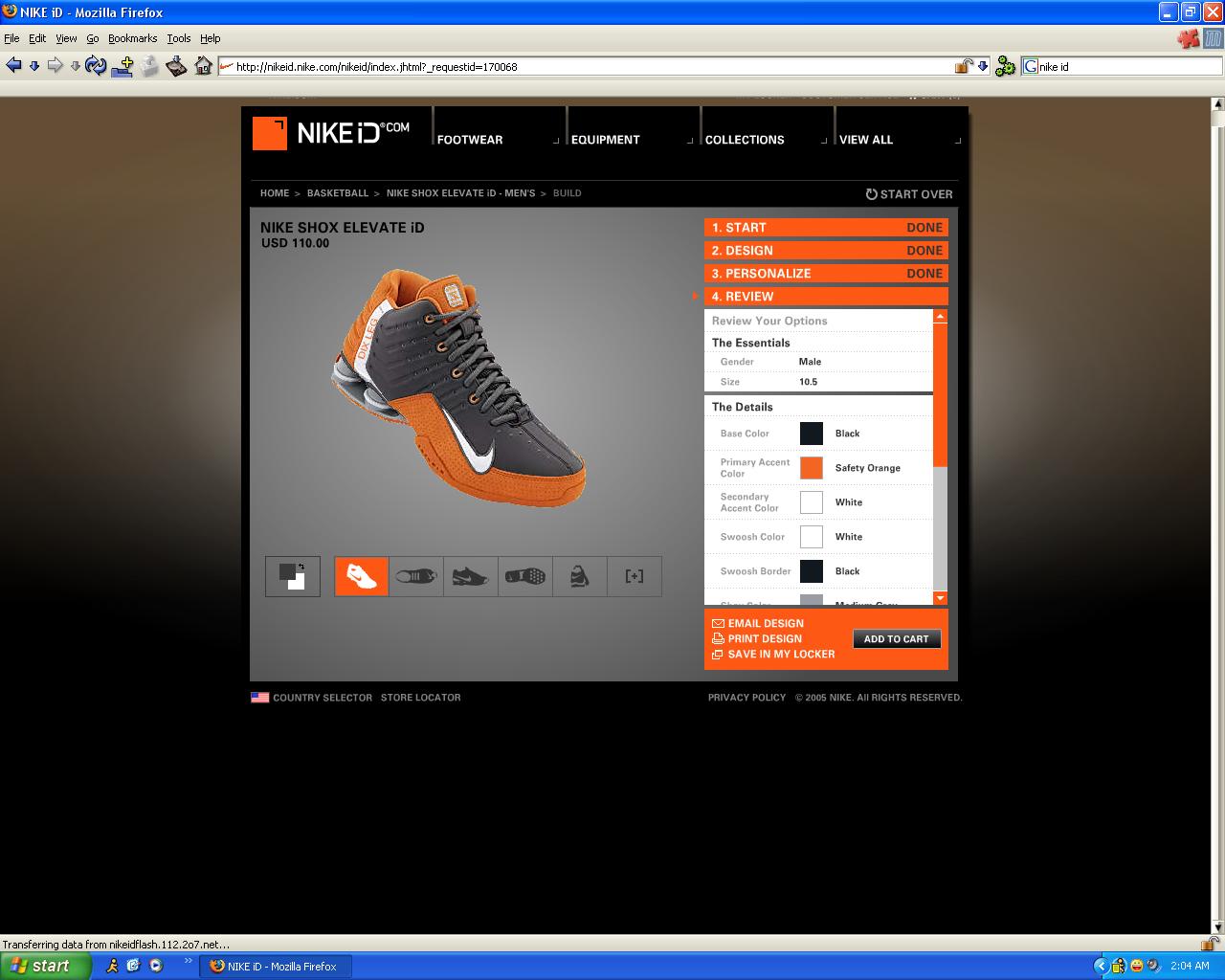The width and height of the screenshot is (1225, 980).
Task: Open the Back history dropdown arrow
Action: pyautogui.click(x=34, y=66)
